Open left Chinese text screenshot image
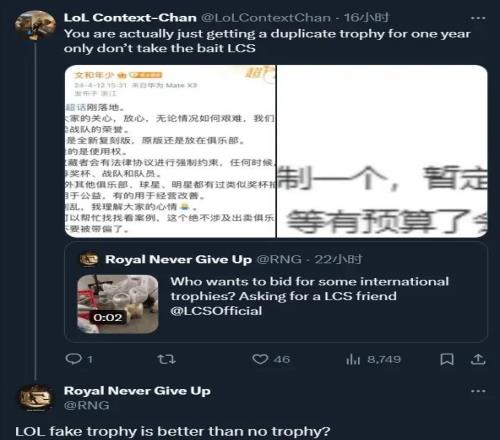The width and height of the screenshot is (500, 440). pos(170,151)
